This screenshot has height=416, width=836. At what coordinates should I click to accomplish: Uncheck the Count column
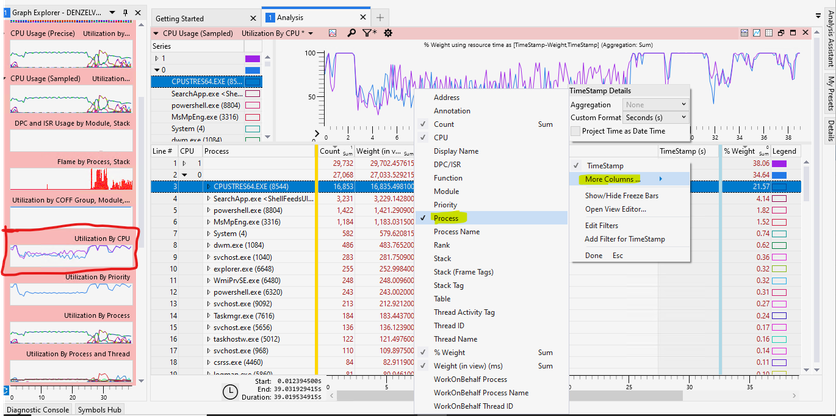point(423,124)
